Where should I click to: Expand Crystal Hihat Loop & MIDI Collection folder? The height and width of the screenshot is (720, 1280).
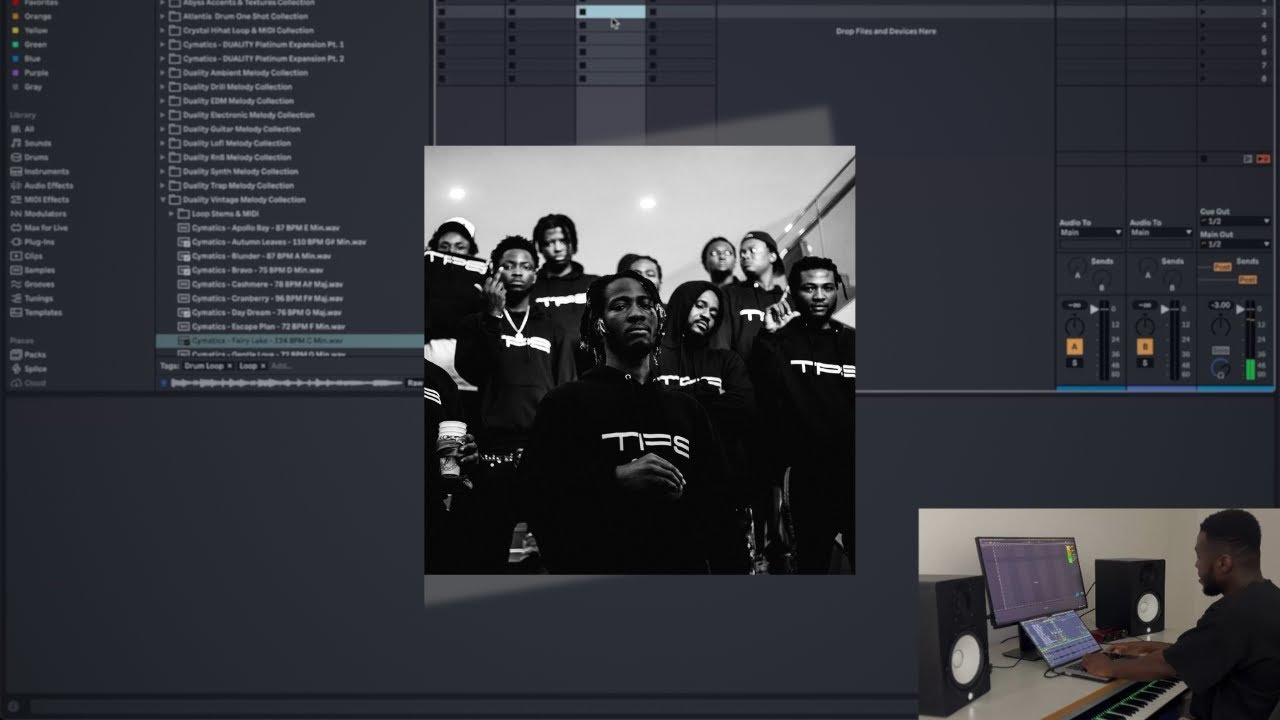point(163,30)
